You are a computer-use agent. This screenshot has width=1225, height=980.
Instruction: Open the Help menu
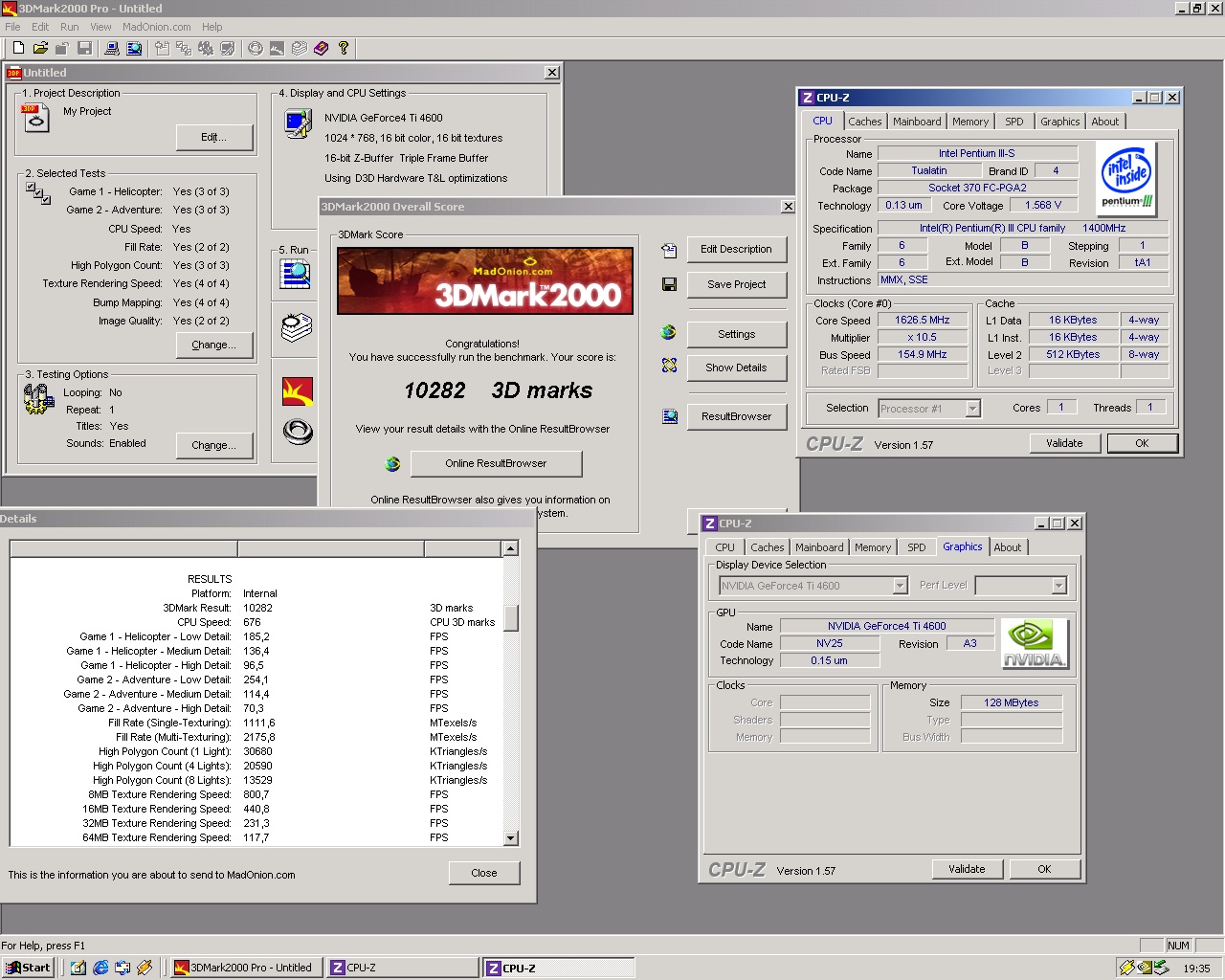212,27
